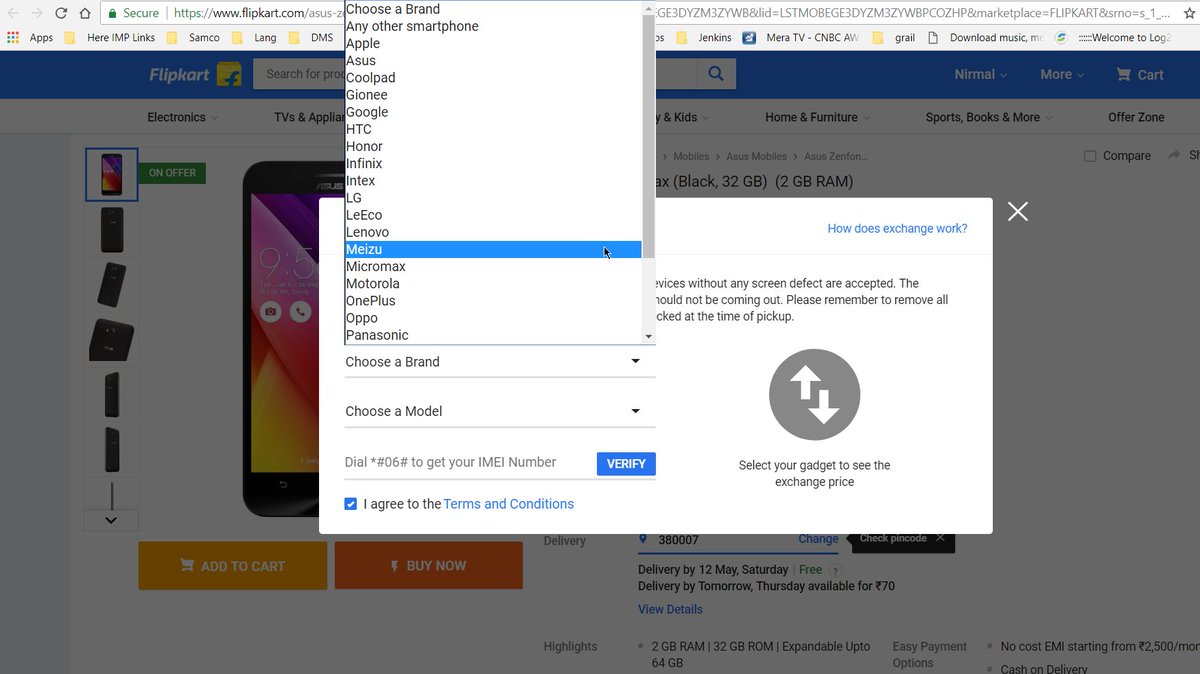Viewport: 1200px width, 674px height.
Task: Reload the page with refresh icon
Action: click(61, 13)
